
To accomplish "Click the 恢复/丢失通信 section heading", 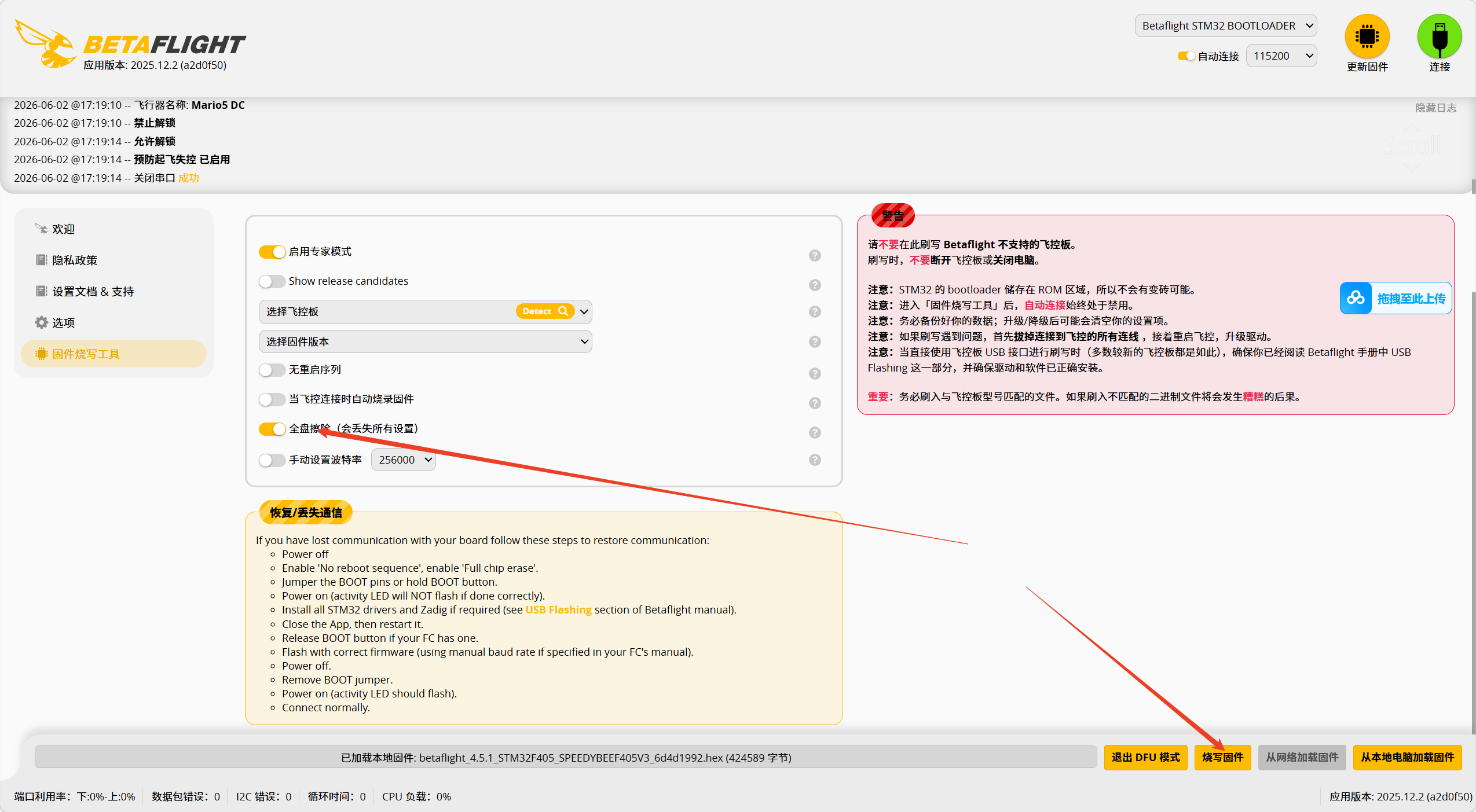I will click(306, 512).
